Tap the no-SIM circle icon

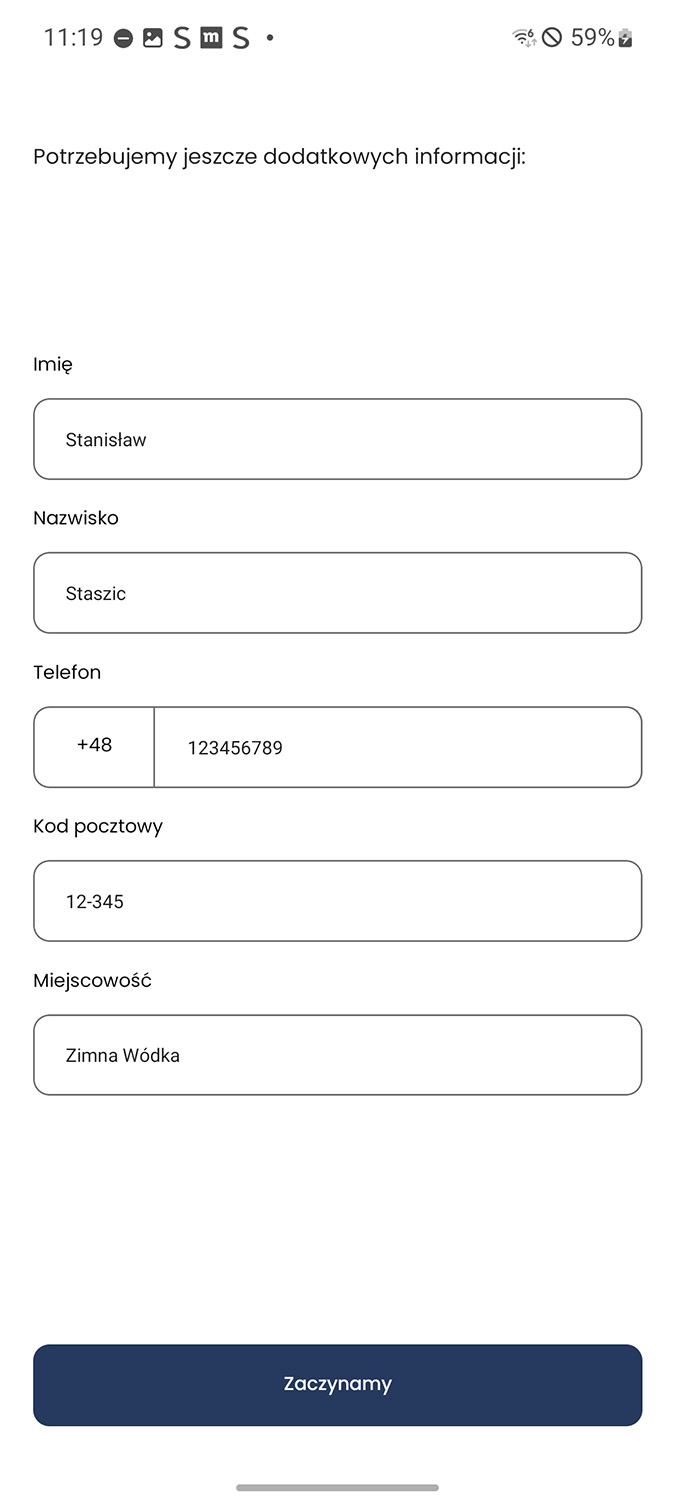coord(552,38)
